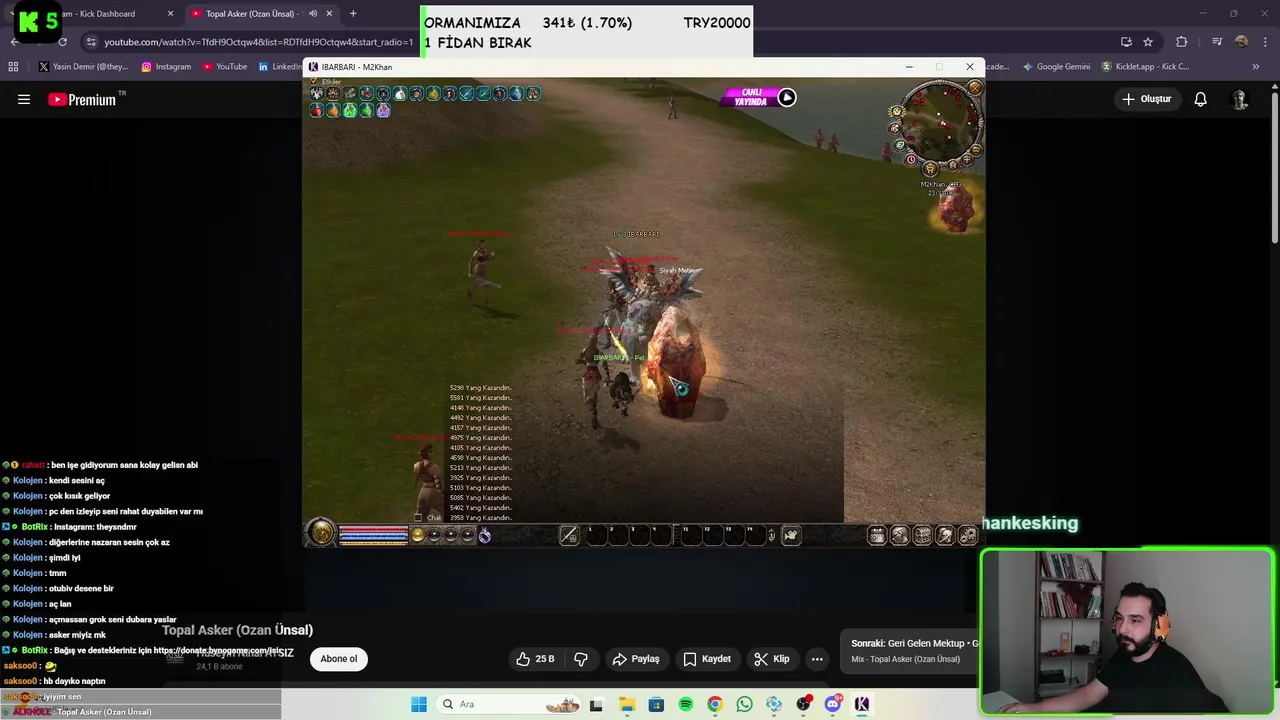The height and width of the screenshot is (720, 1280).
Task: Click the youtube.com address bar
Action: [x=257, y=42]
